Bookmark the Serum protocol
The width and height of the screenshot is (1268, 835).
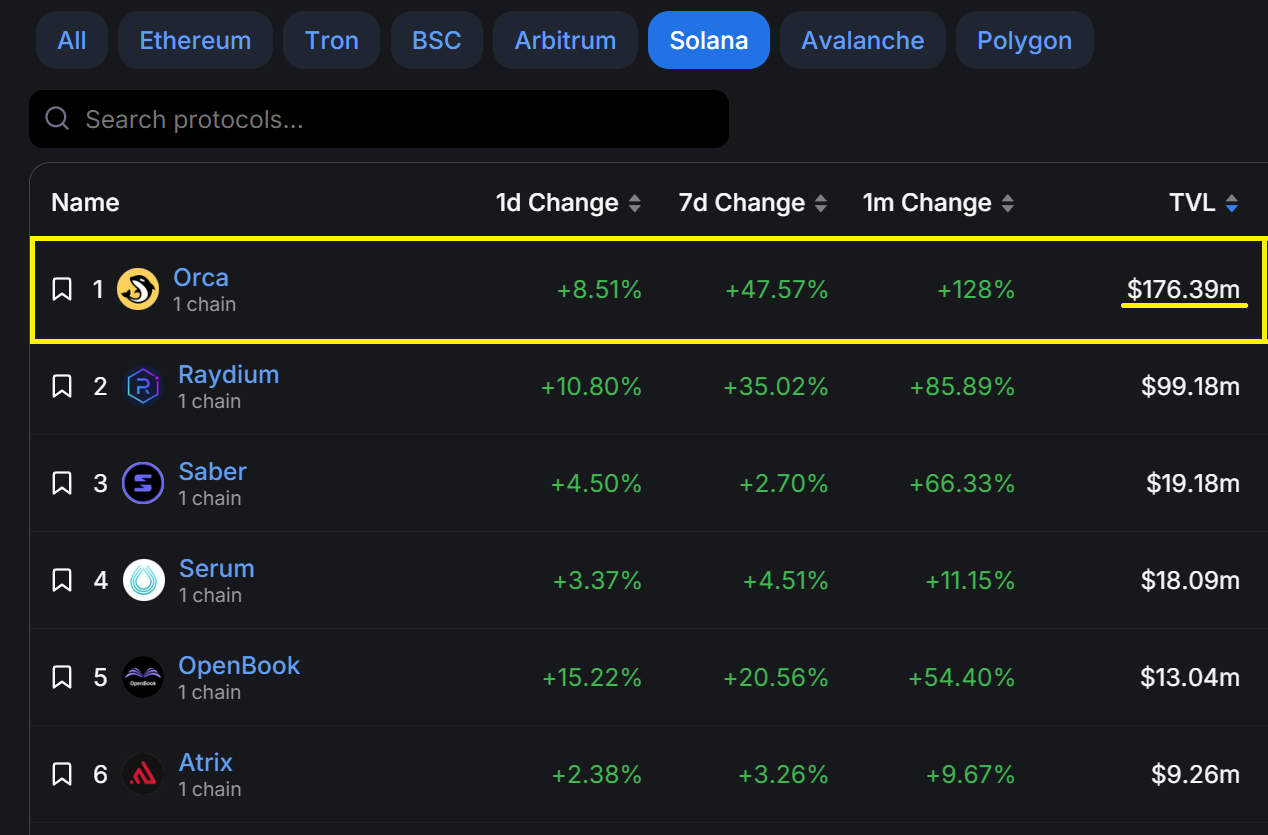click(62, 581)
